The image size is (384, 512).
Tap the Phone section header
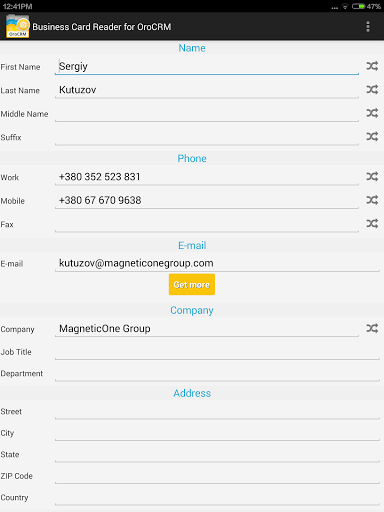coord(192,158)
